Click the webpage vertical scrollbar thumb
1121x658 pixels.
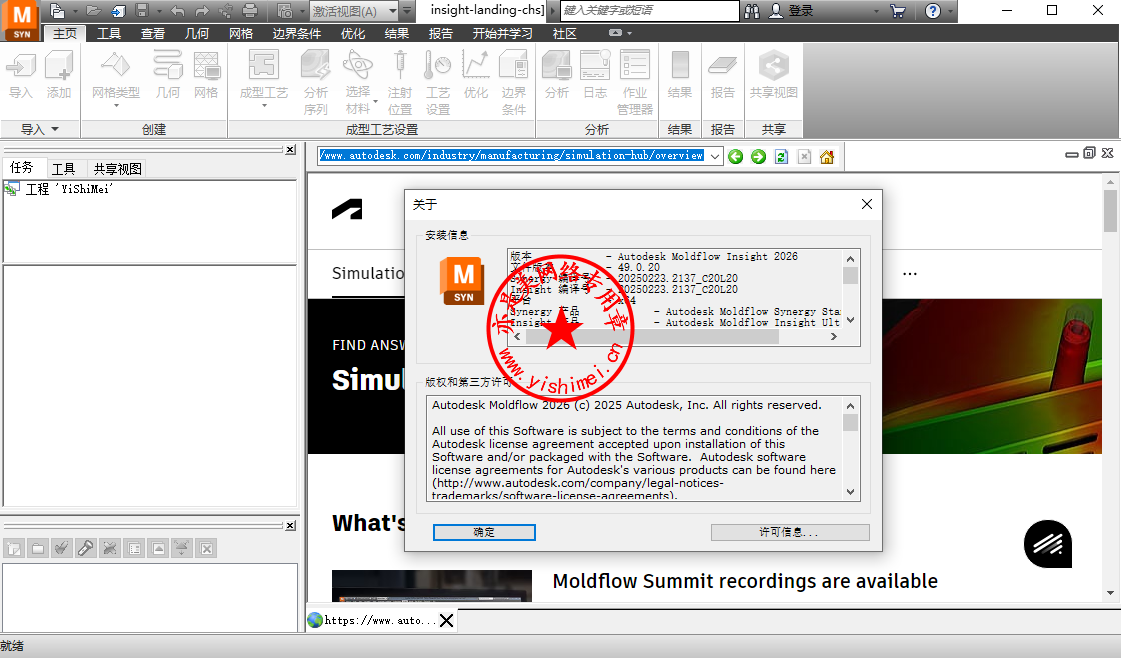tap(1110, 210)
